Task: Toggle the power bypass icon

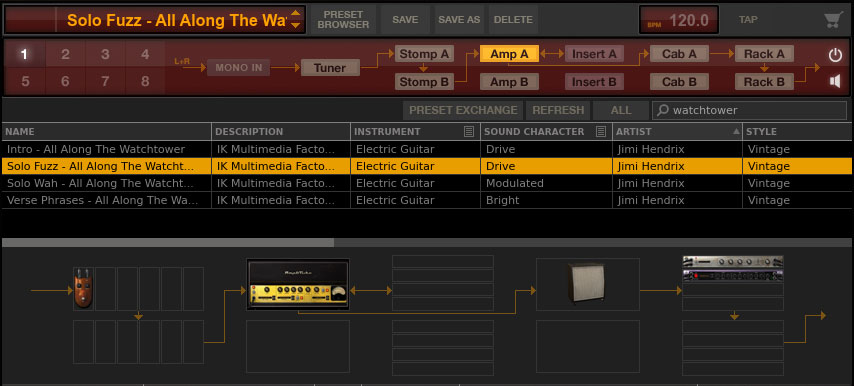Action: pyautogui.click(x=835, y=55)
